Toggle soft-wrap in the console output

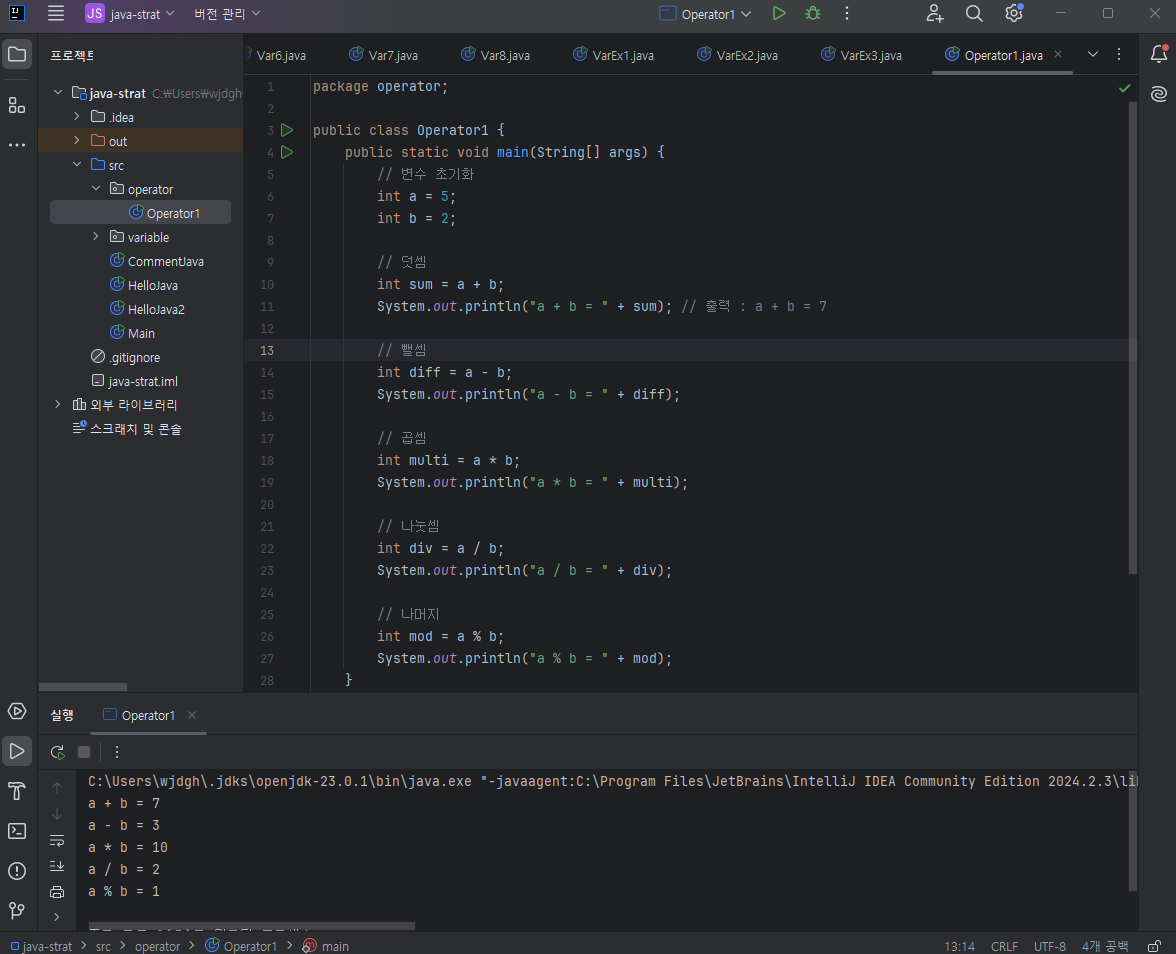click(x=57, y=840)
